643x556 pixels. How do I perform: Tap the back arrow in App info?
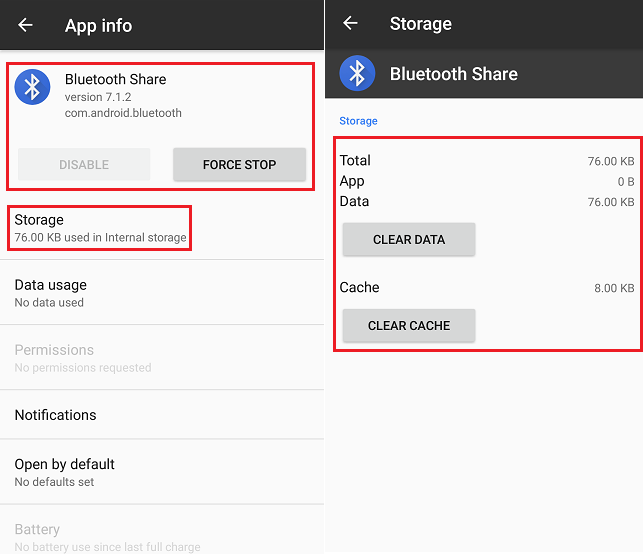(x=25, y=25)
